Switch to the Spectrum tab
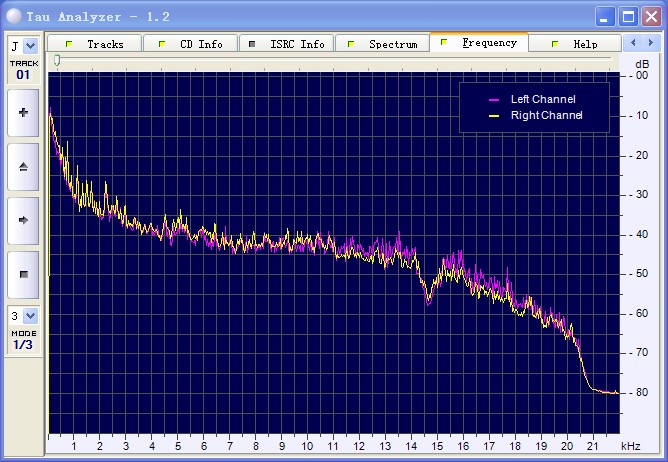This screenshot has width=668, height=462. (x=382, y=44)
